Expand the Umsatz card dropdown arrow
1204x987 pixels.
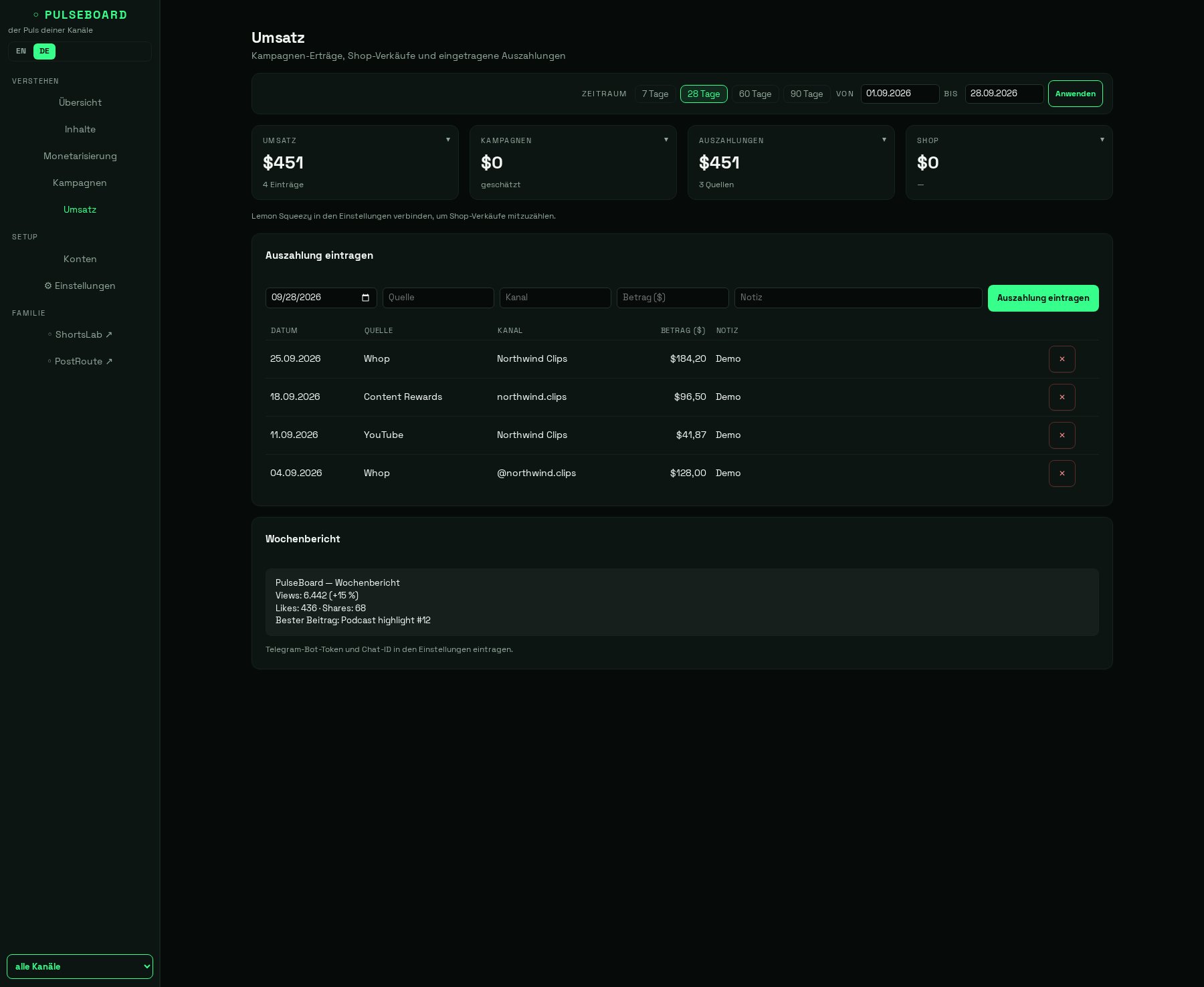click(448, 140)
